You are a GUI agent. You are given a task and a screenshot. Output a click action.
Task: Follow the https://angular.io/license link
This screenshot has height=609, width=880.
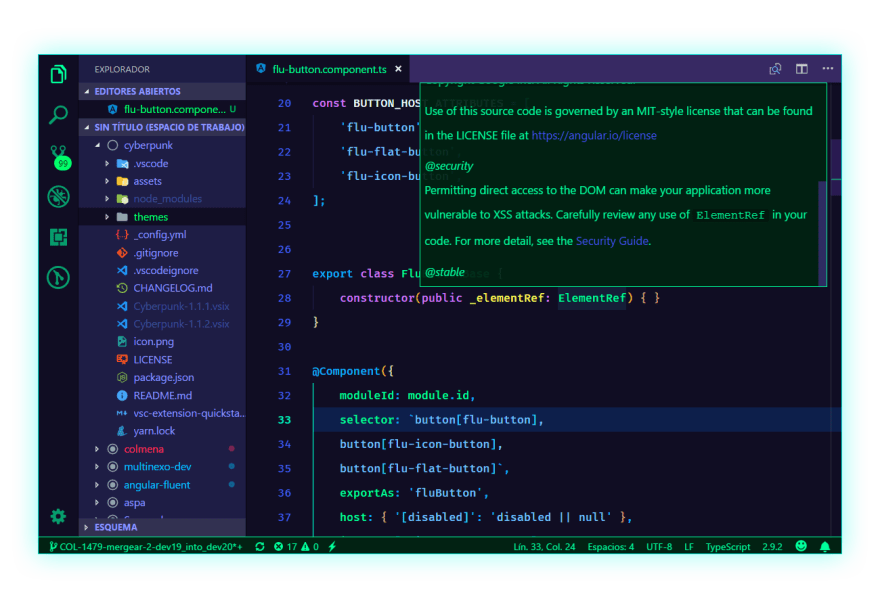(594, 135)
